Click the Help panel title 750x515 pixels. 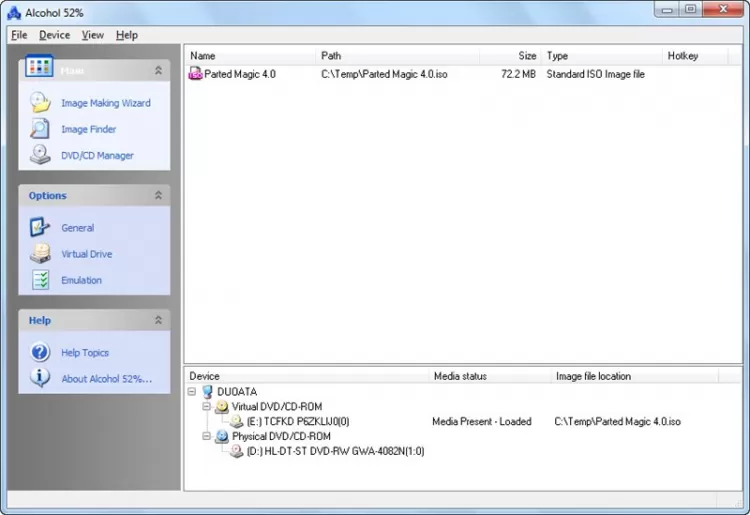click(x=40, y=320)
